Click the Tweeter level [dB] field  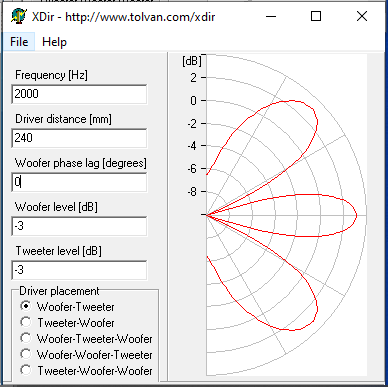pos(79,270)
